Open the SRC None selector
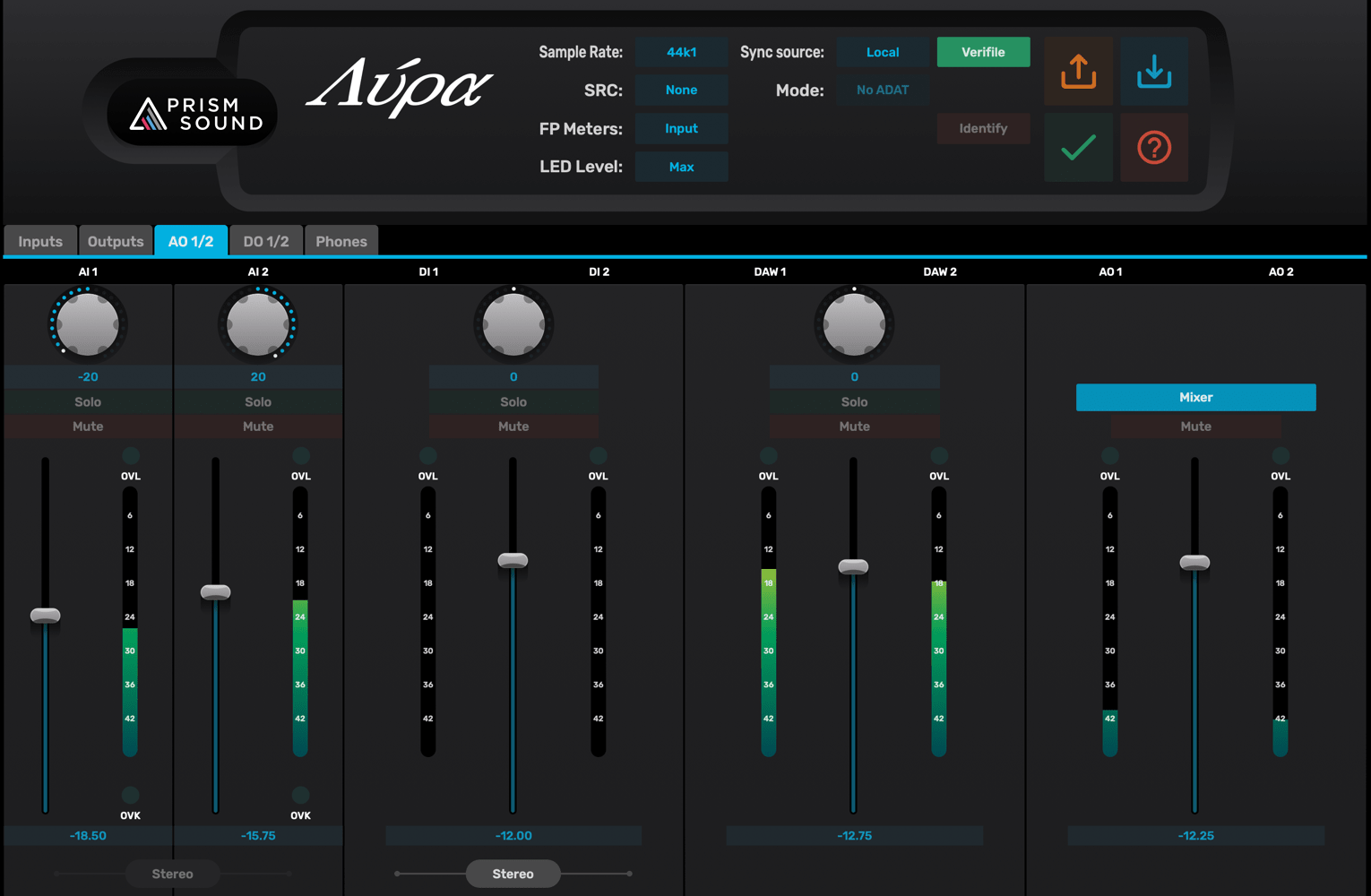The width and height of the screenshot is (1371, 896). tap(681, 90)
